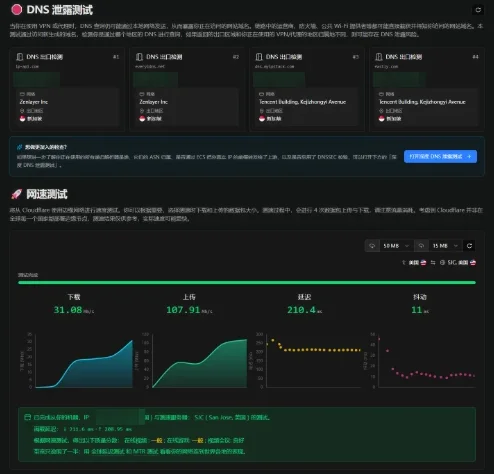Image resolution: width=494 pixels, height=474 pixels.
Task: Click the server icon of DNS card #4
Action: pos(379,57)
